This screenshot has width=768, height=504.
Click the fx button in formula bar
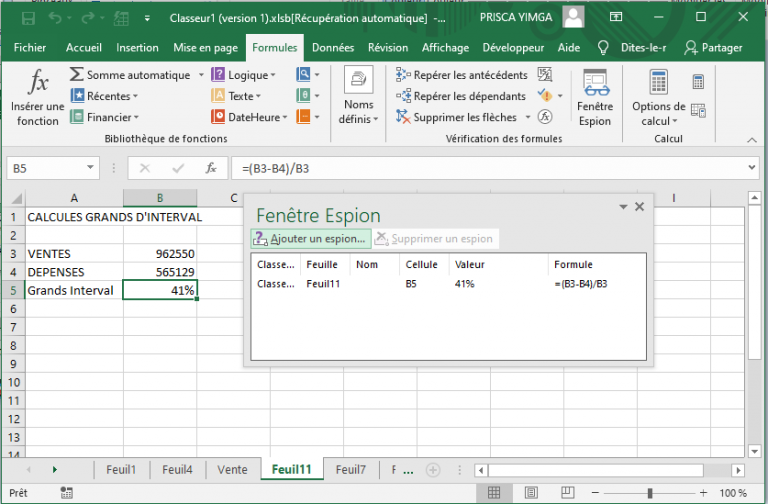211,168
